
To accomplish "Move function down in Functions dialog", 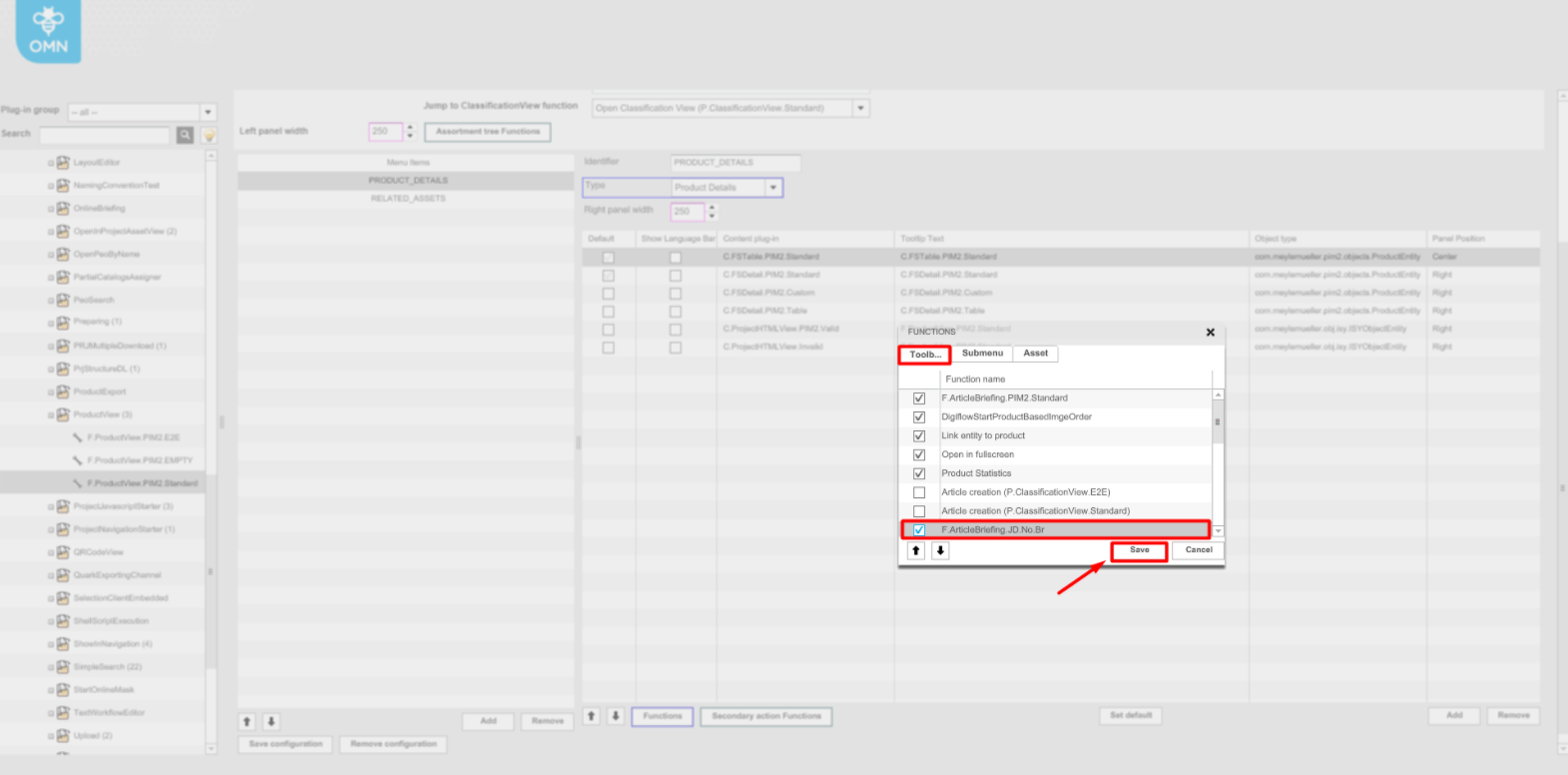I will 940,550.
